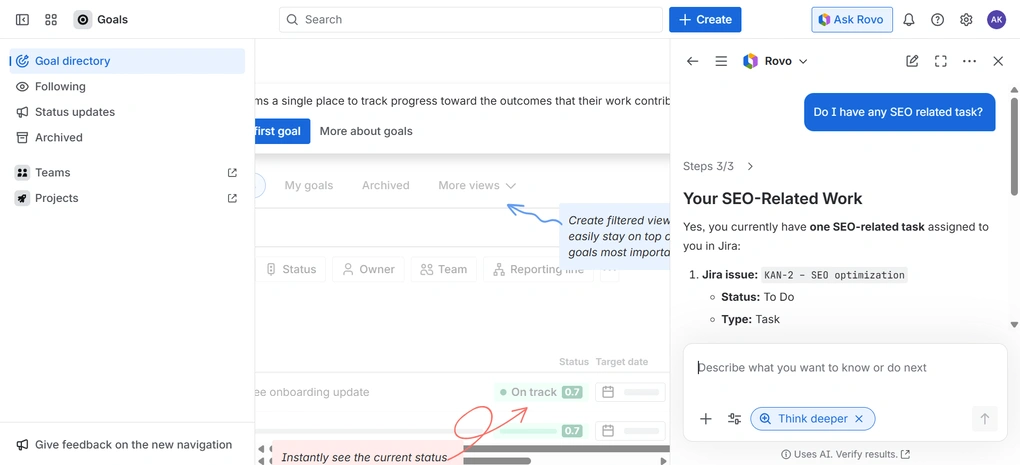Expand Rovo chat to full screen

coord(940,61)
